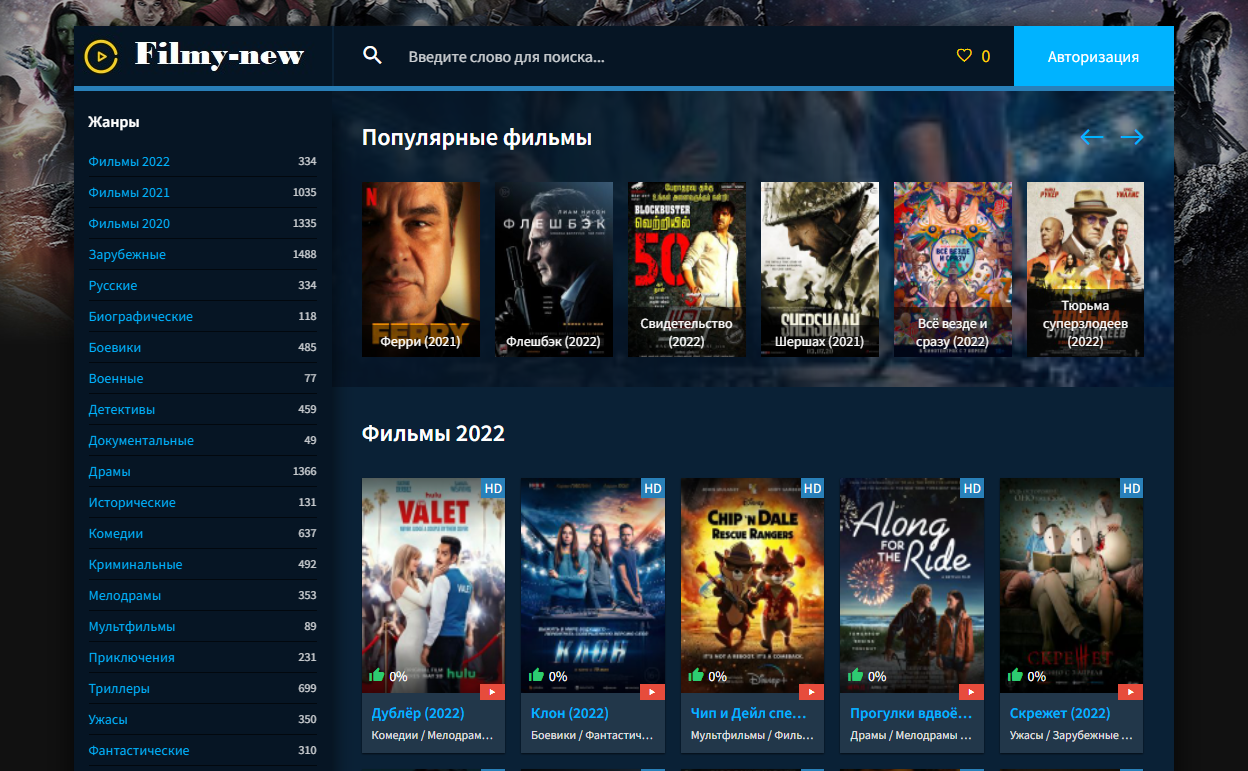Image resolution: width=1248 pixels, height=771 pixels.
Task: Click Фильмы 2022 section heading
Action: pyautogui.click(x=433, y=433)
